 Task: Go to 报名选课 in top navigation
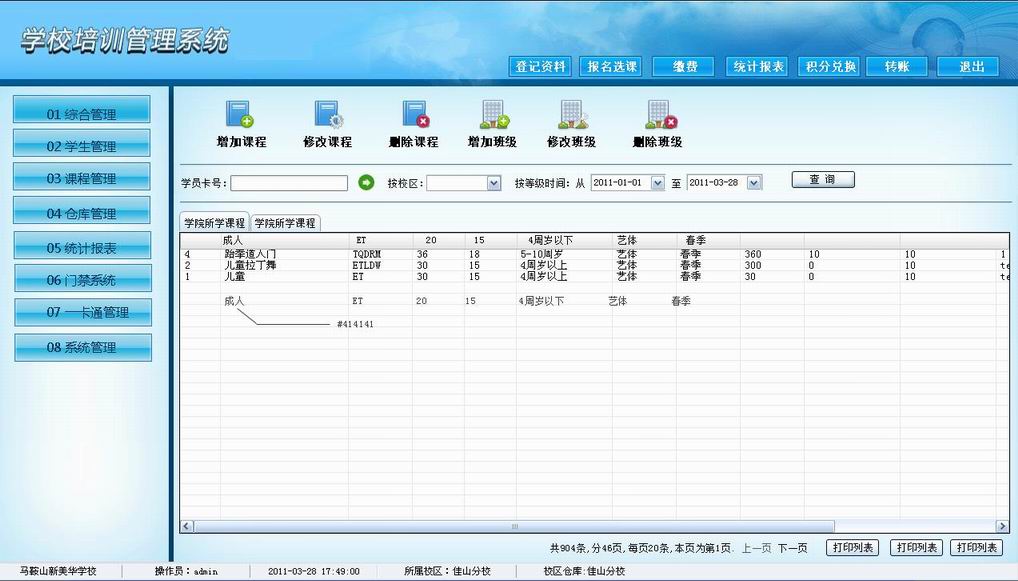tap(612, 67)
